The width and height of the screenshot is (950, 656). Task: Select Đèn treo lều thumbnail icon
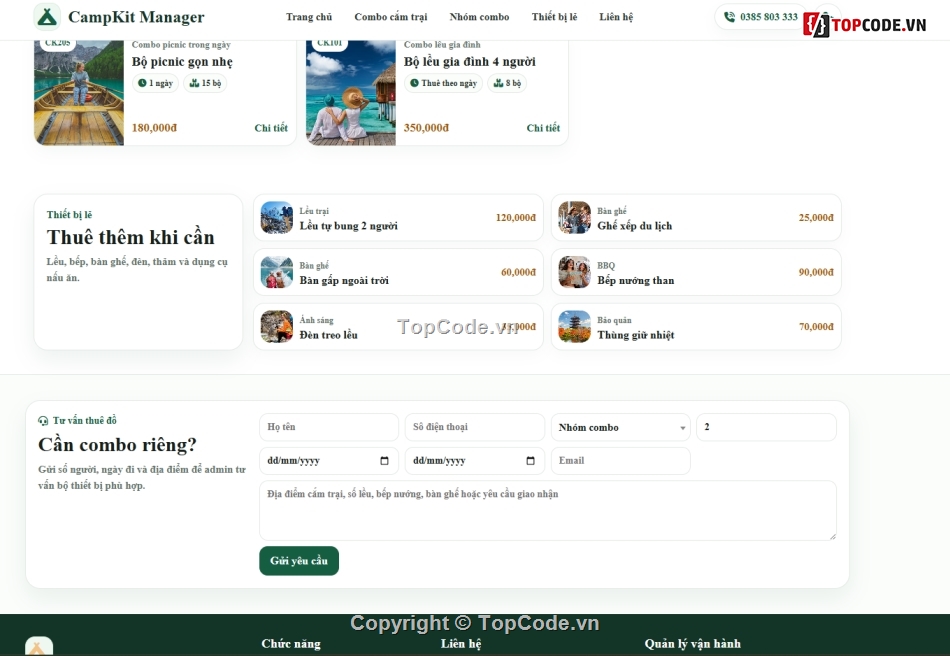(x=277, y=326)
